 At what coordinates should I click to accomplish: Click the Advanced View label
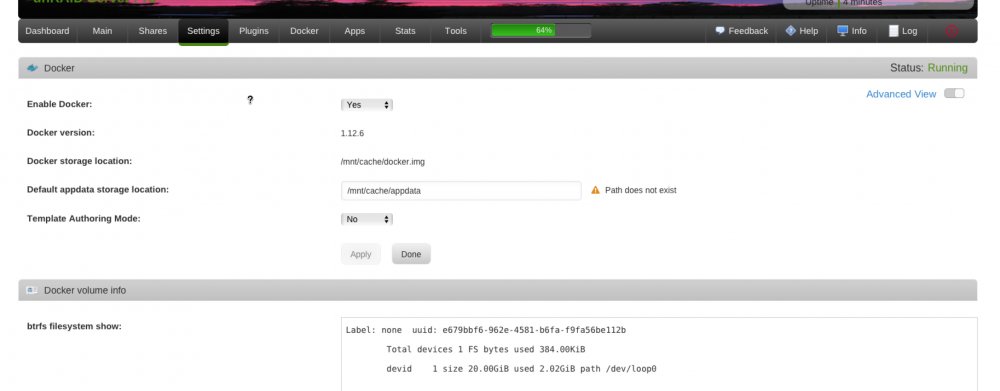click(901, 94)
